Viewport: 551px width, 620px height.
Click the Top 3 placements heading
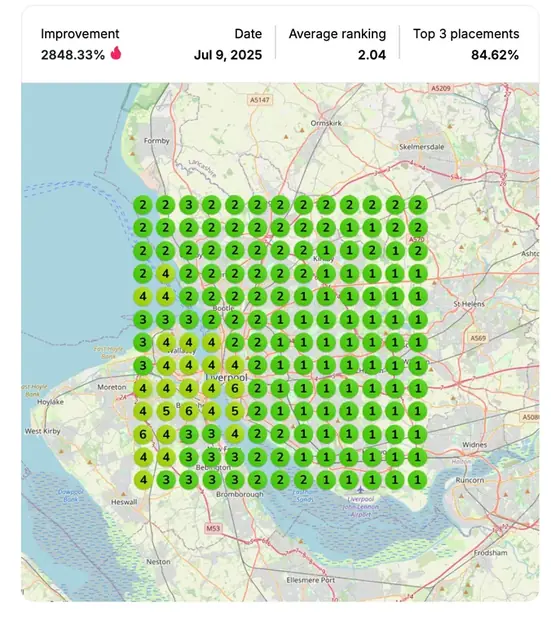point(466,34)
